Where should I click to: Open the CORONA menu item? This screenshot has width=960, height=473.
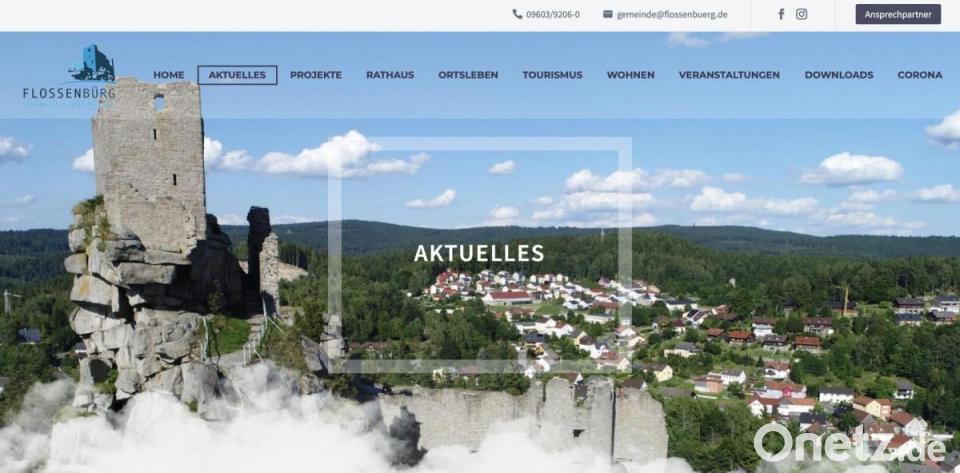click(920, 75)
